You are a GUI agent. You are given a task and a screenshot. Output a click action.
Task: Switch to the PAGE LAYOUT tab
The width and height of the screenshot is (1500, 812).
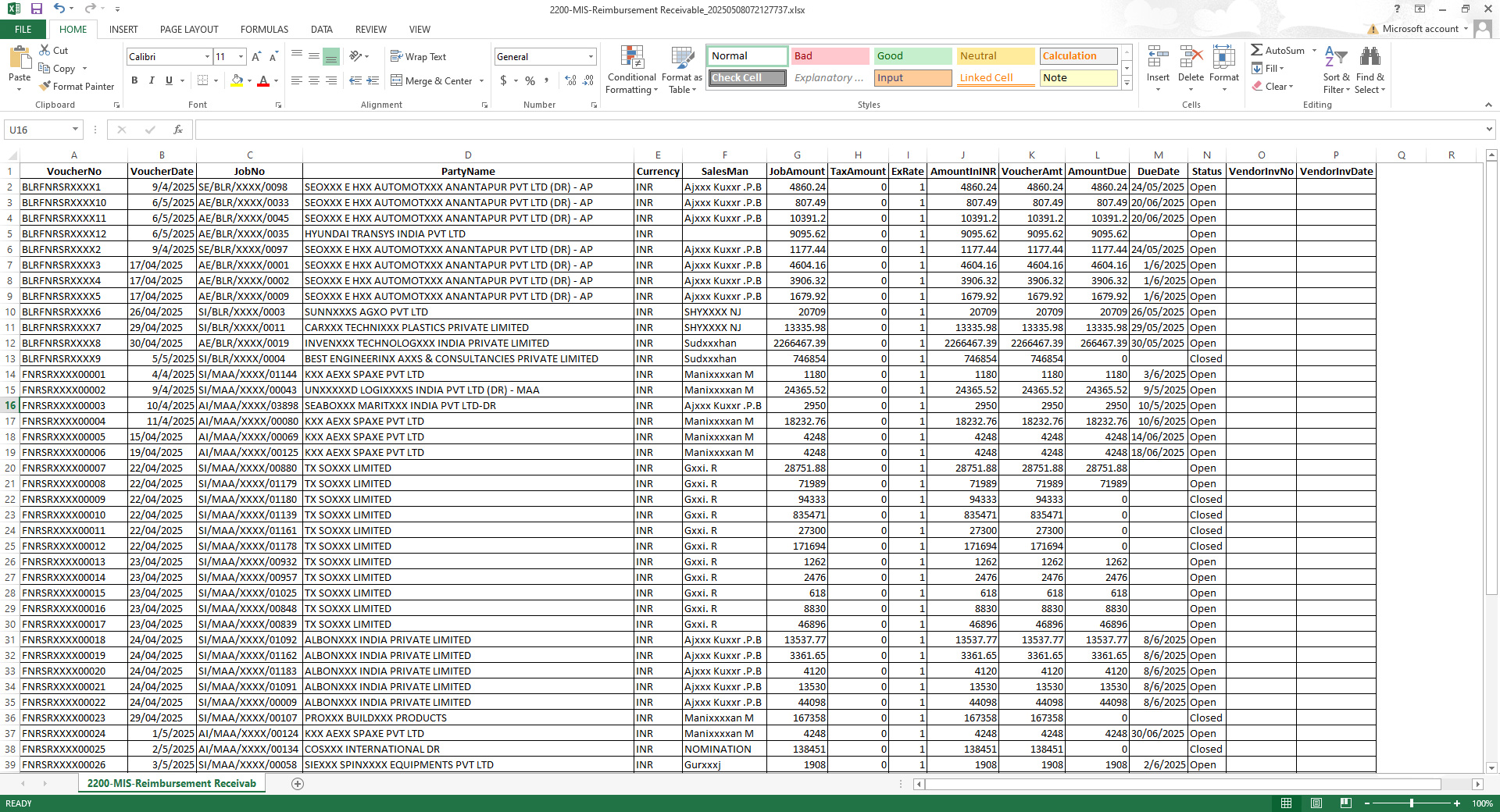coord(189,30)
